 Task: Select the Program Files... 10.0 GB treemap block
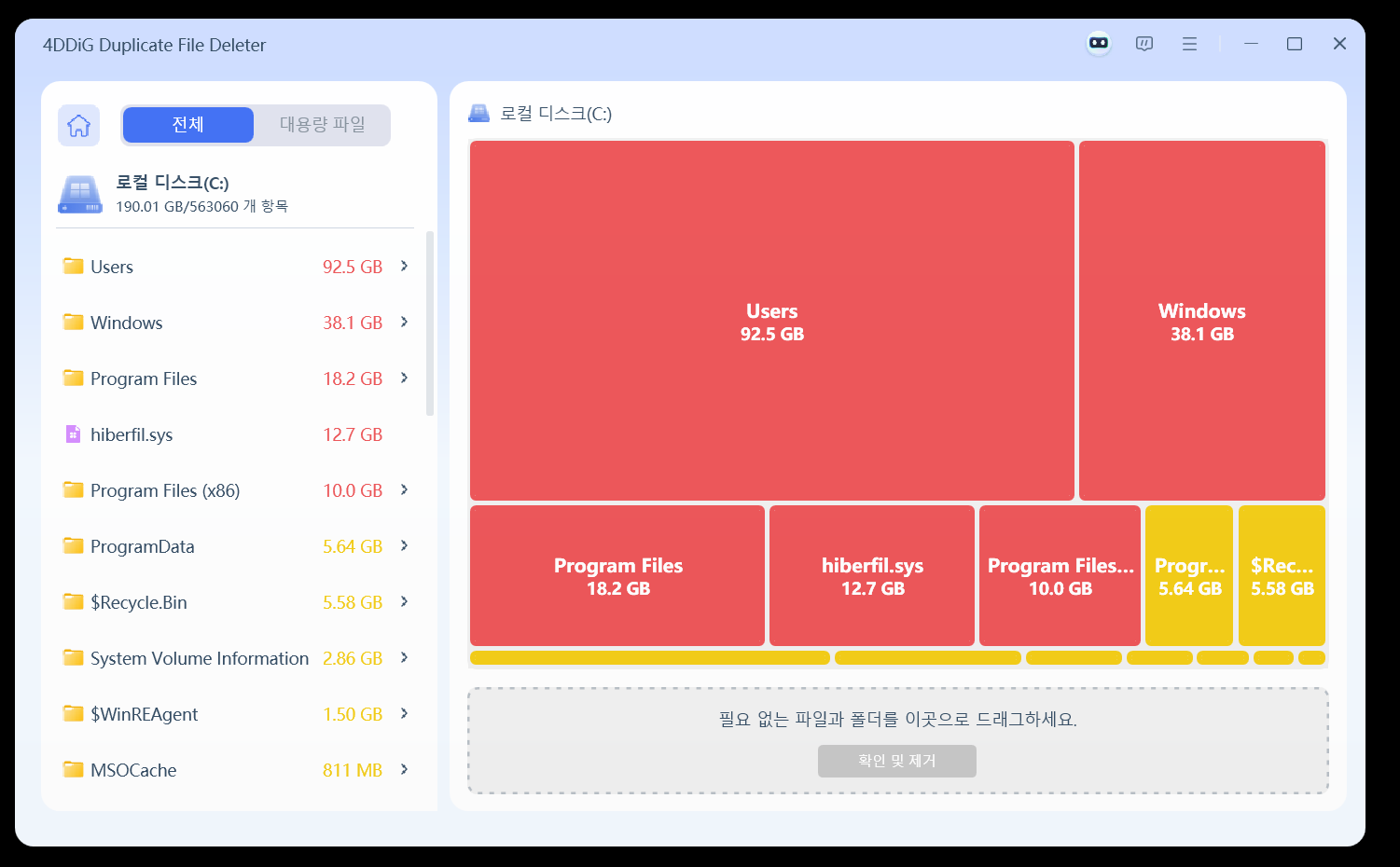[1060, 575]
